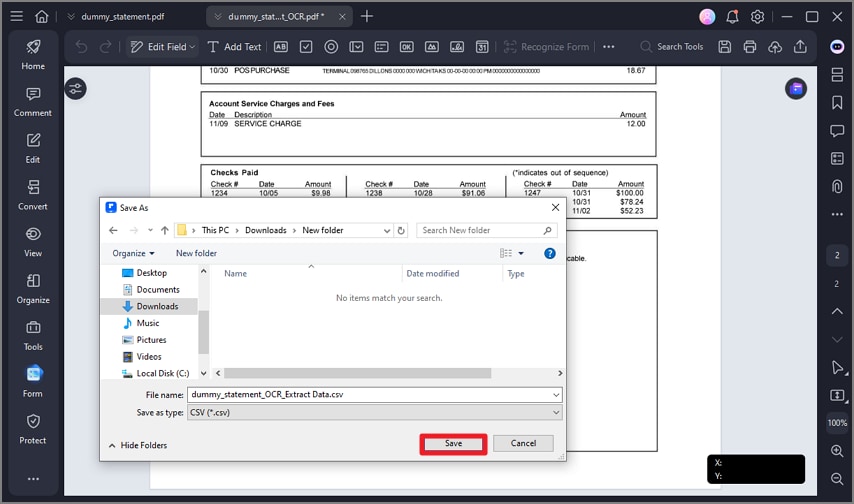Open the Protect tool in sidebar

[33, 429]
